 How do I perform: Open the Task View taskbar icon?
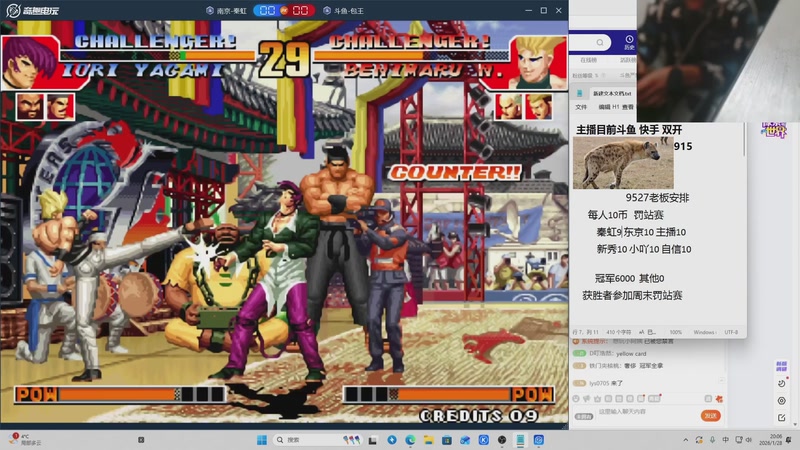coord(373,440)
